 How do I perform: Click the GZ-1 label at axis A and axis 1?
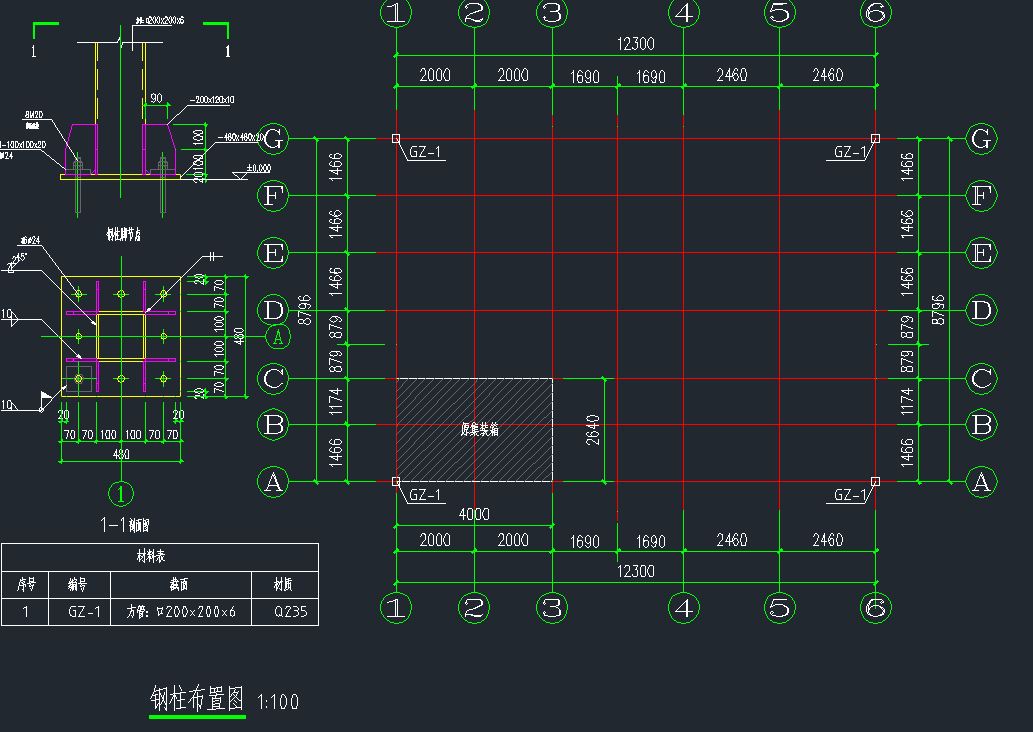pos(425,495)
